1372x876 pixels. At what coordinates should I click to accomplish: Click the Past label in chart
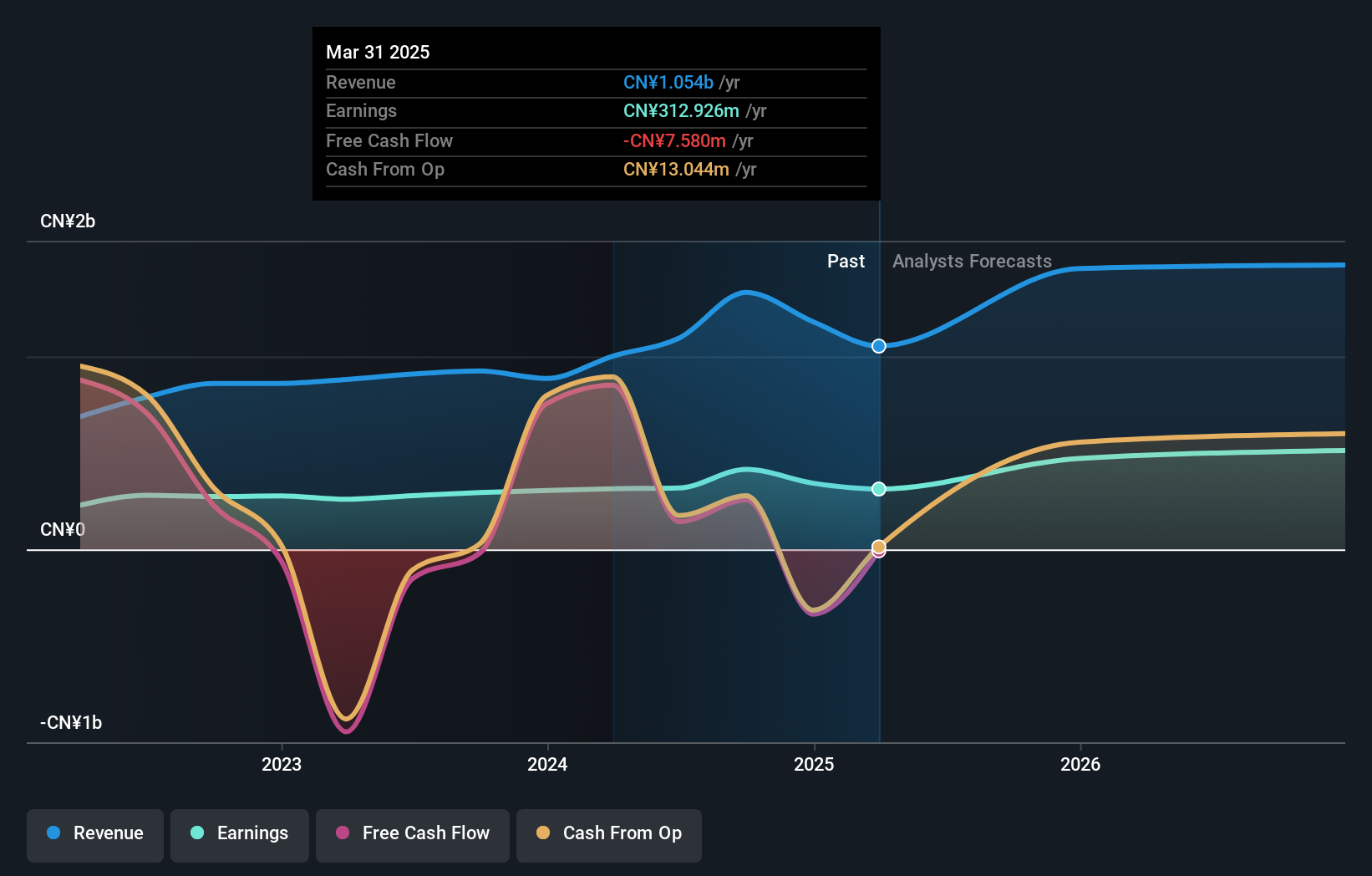tap(846, 262)
